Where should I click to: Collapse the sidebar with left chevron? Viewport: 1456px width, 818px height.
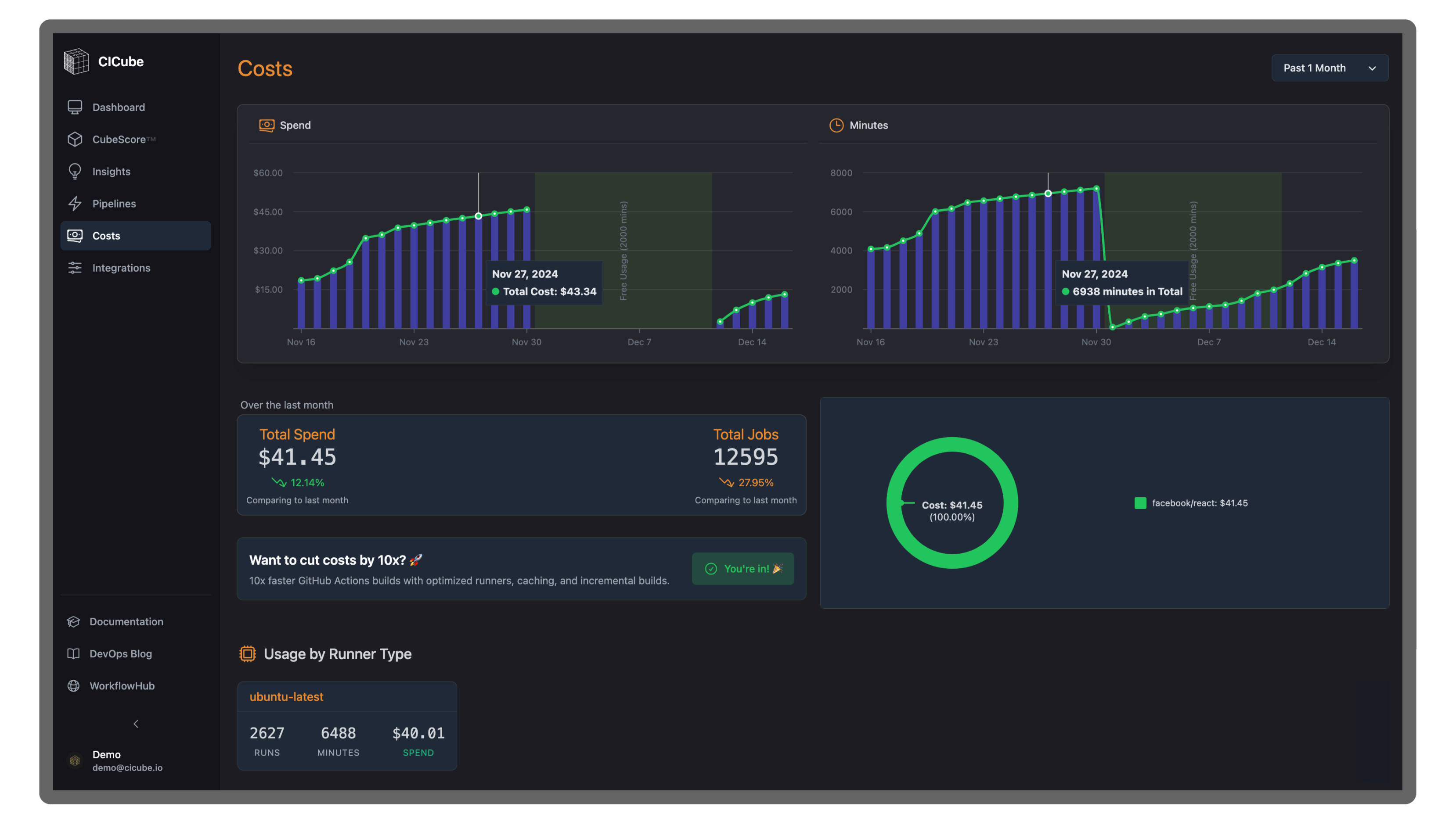[x=136, y=724]
